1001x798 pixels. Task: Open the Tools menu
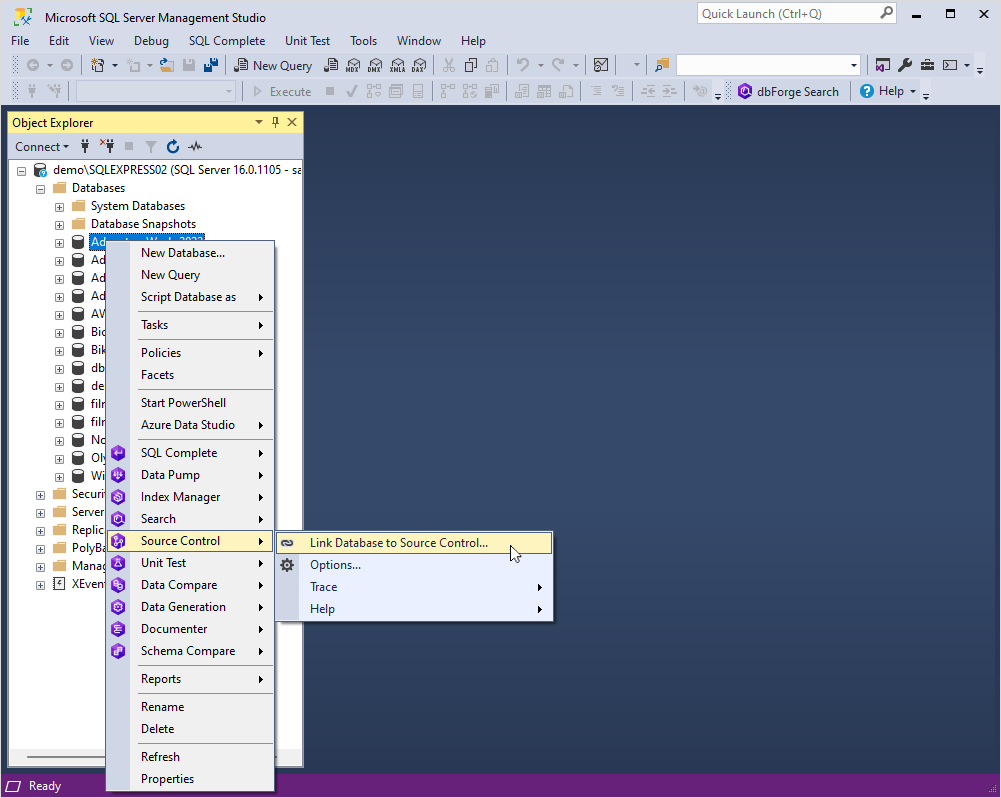pyautogui.click(x=363, y=41)
